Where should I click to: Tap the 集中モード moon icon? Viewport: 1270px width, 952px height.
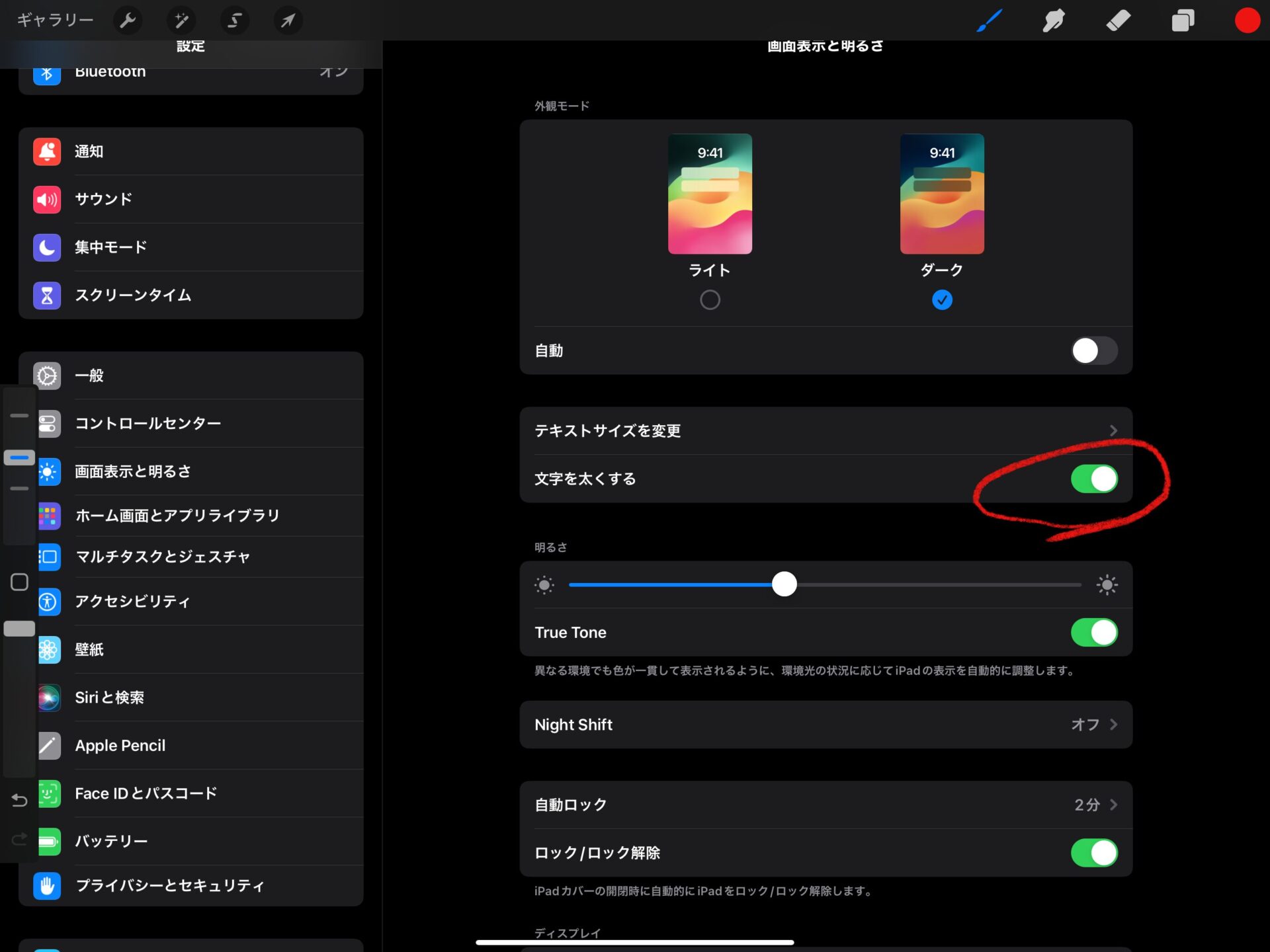click(47, 247)
